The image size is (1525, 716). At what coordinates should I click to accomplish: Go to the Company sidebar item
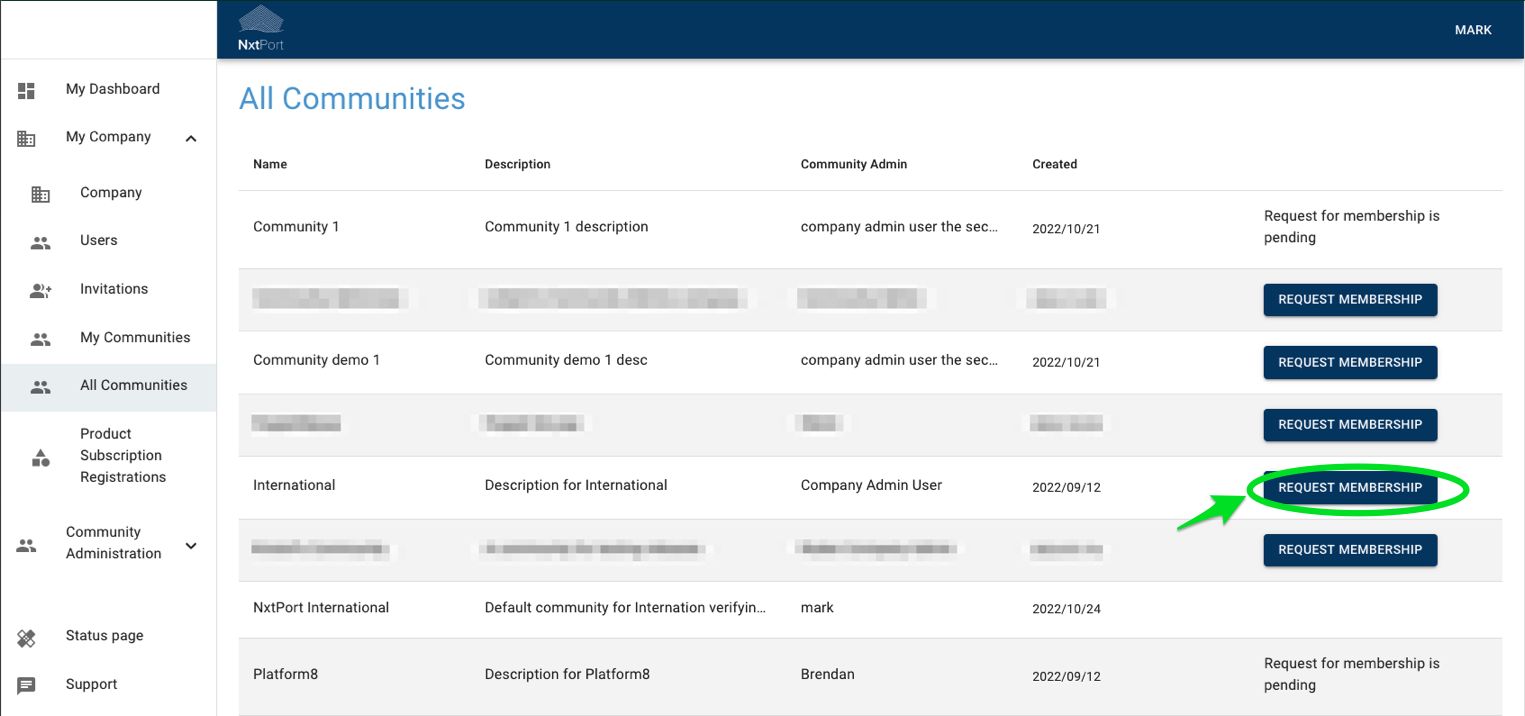tap(111, 193)
